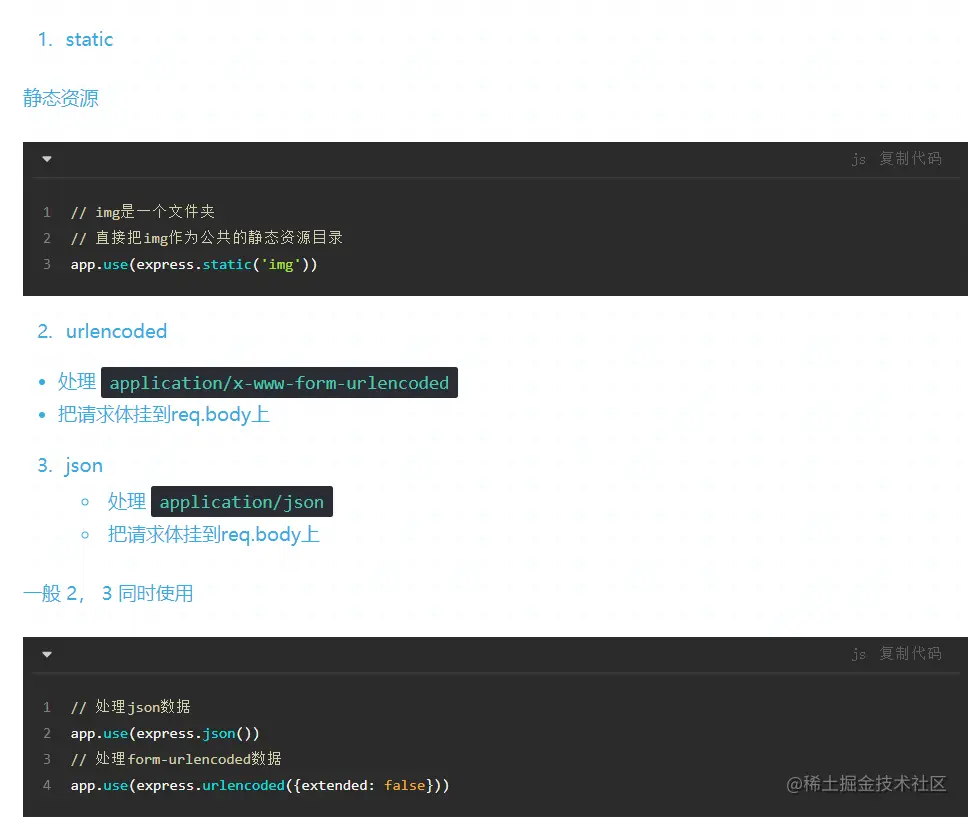
Task: Click "把请求体挂到req.body上" under json
Action: click(214, 534)
